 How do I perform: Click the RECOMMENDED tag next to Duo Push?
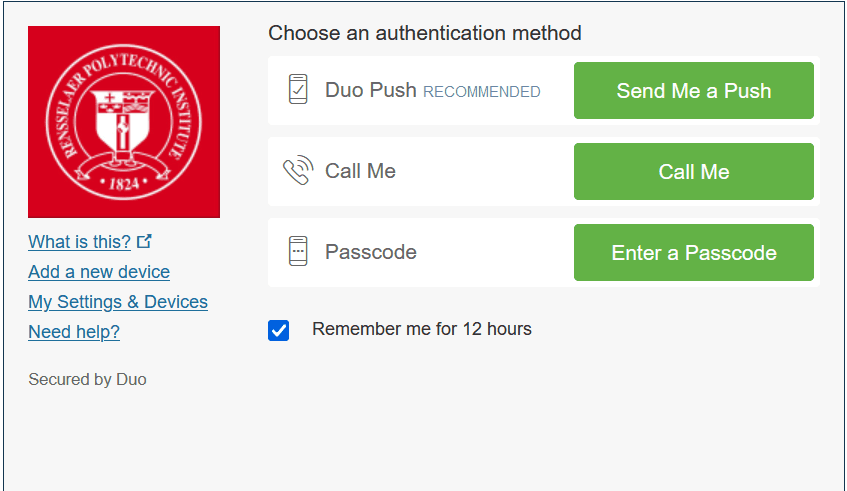tap(482, 92)
